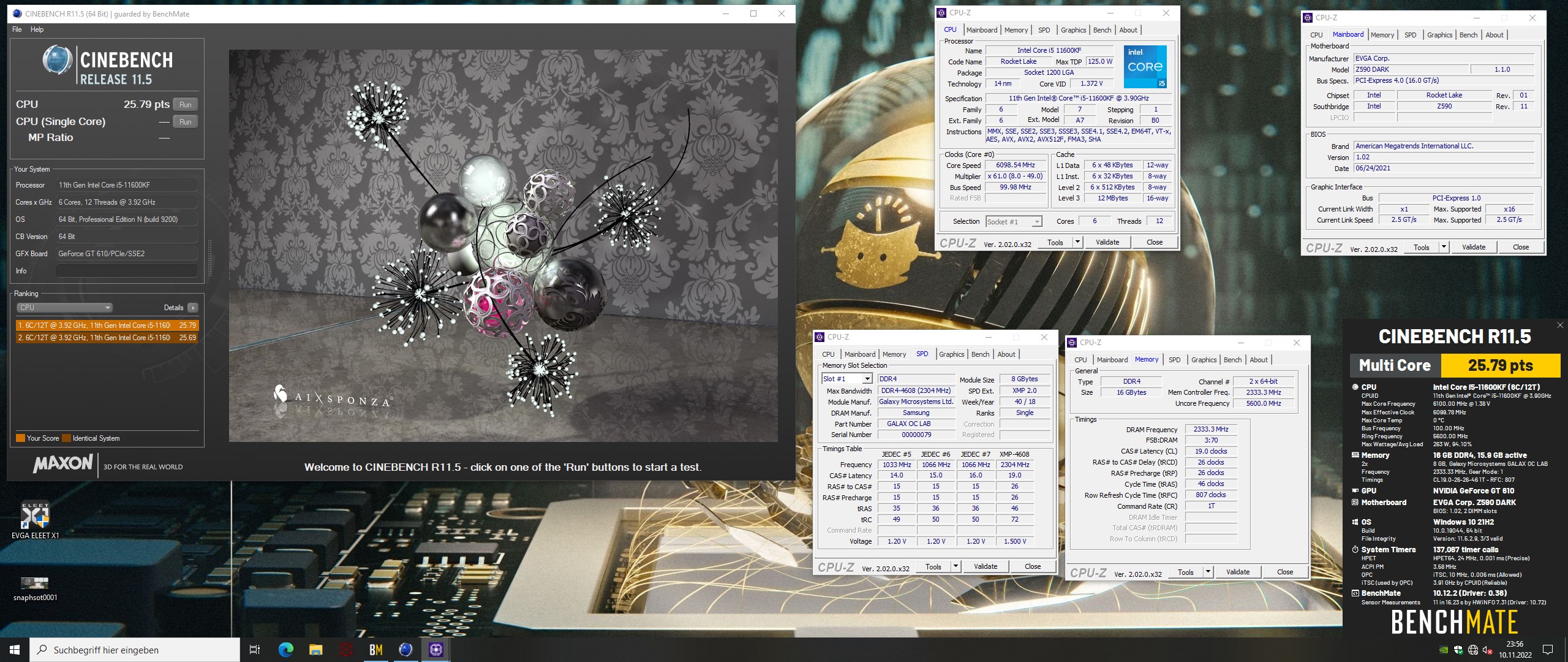
Task: Click the title bar icon of the CPU-Z CPU window
Action: pos(941,13)
